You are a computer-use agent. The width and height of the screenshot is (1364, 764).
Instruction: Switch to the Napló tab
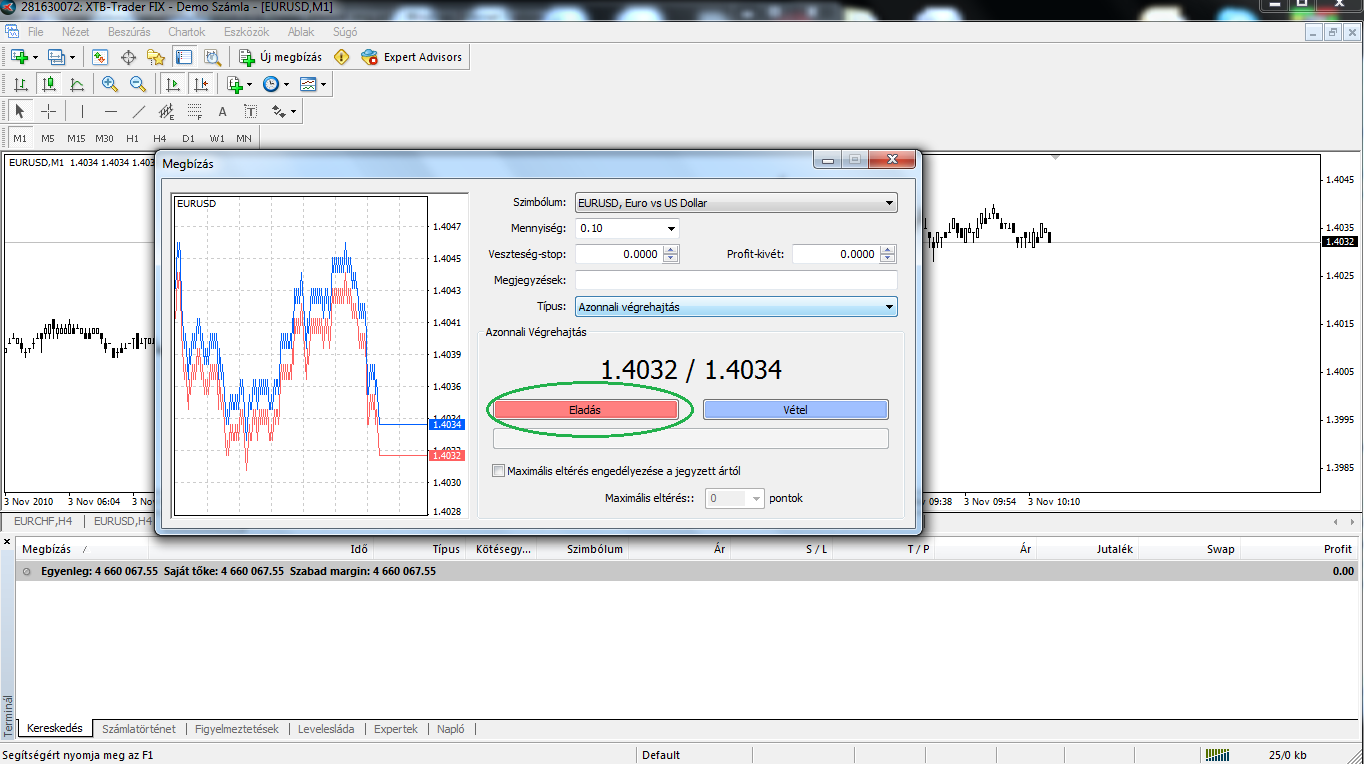click(451, 729)
